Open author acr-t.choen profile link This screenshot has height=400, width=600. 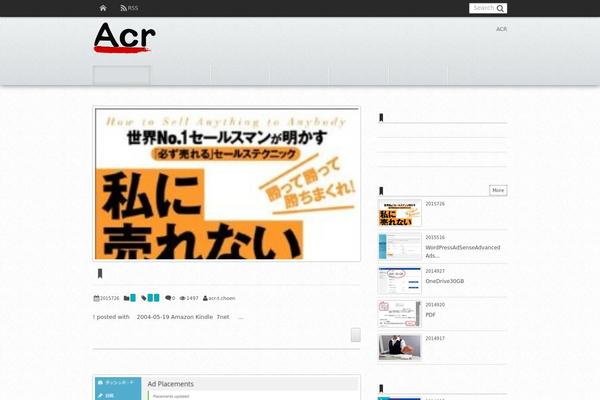(x=222, y=298)
